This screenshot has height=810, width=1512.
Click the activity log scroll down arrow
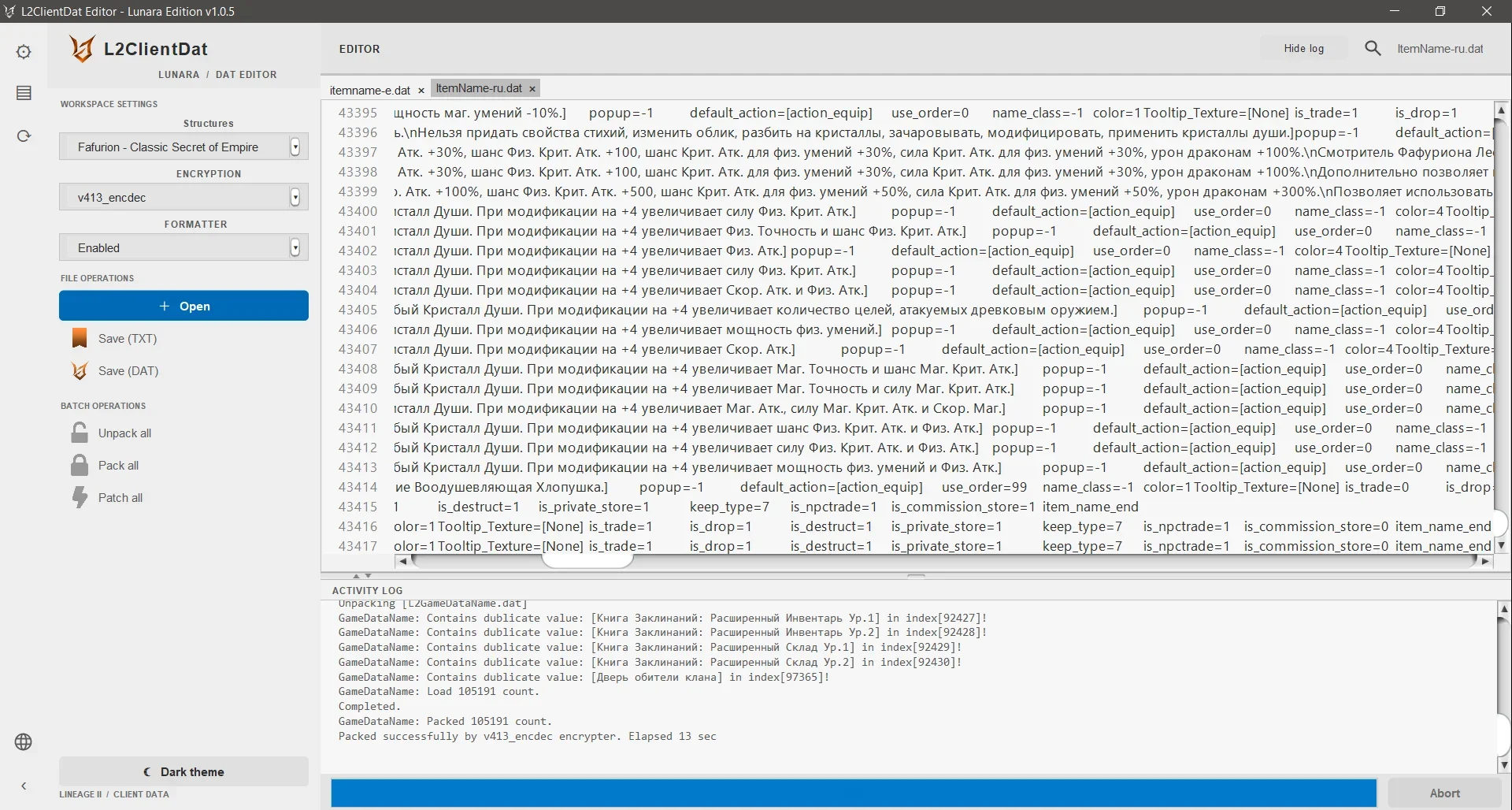[1504, 764]
